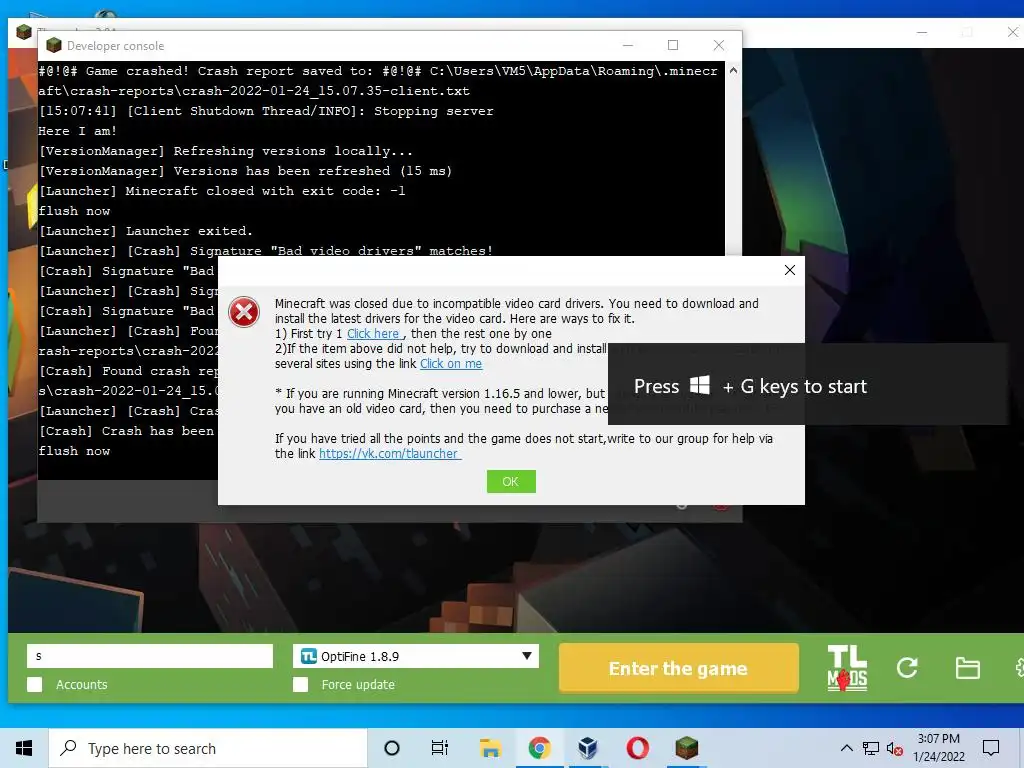This screenshot has height=768, width=1024.
Task: Click the taskbar search box
Action: tap(208, 748)
